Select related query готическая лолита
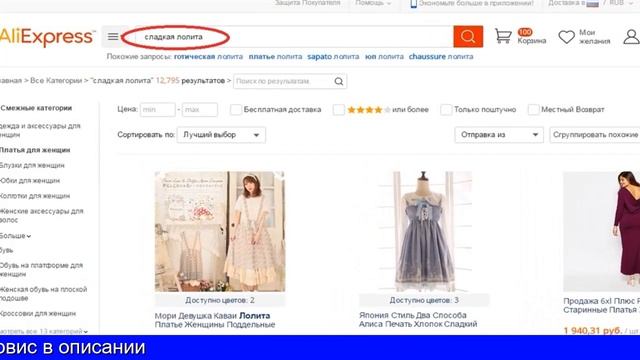The width and height of the screenshot is (640, 360). pyautogui.click(x=208, y=57)
